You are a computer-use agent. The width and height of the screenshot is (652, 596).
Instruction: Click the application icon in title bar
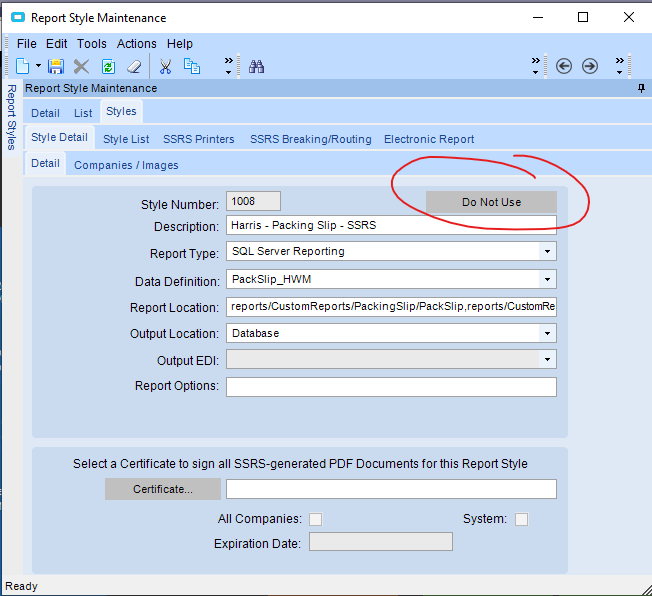pos(17,17)
